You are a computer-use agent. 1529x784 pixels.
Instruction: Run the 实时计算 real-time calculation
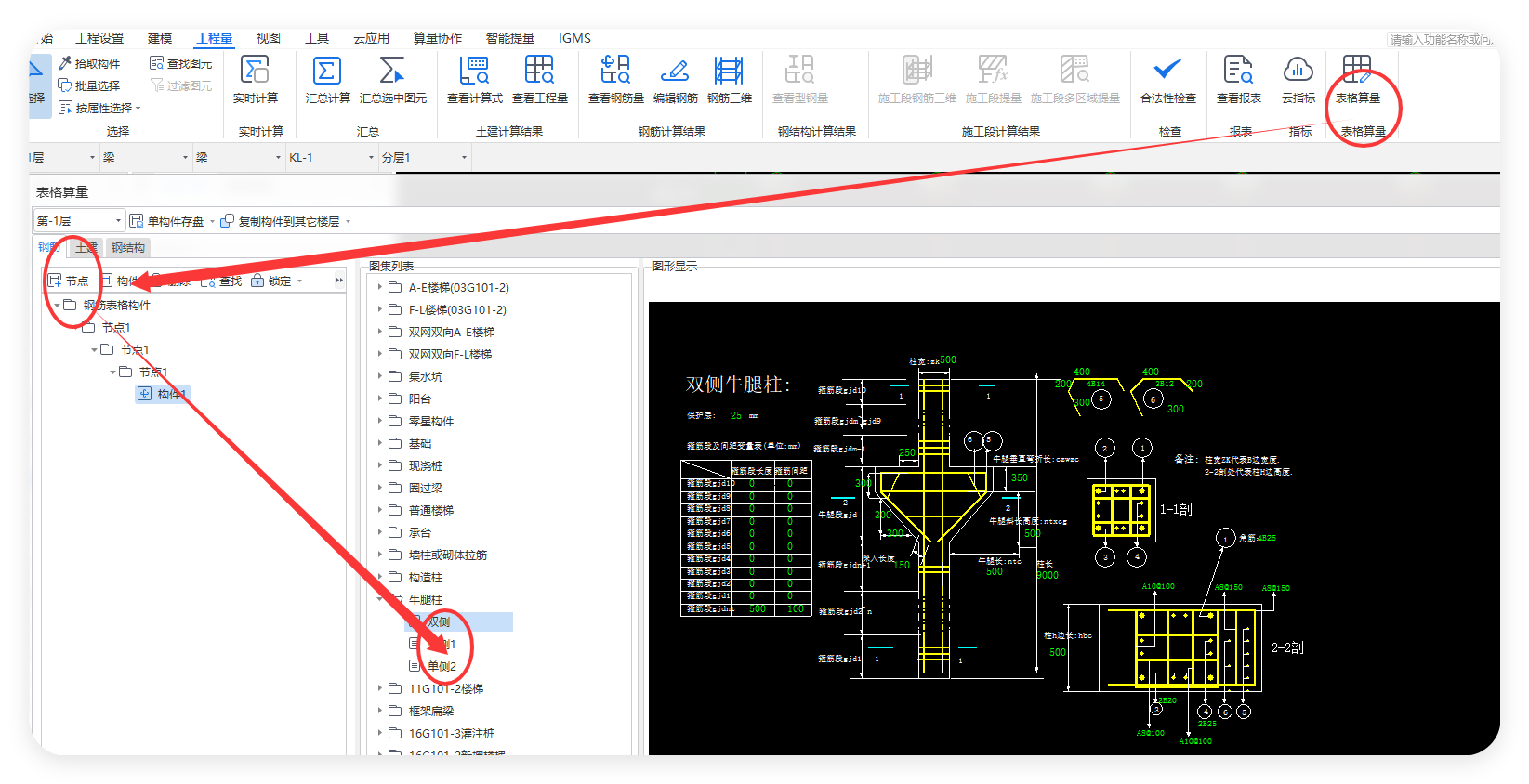(255, 80)
